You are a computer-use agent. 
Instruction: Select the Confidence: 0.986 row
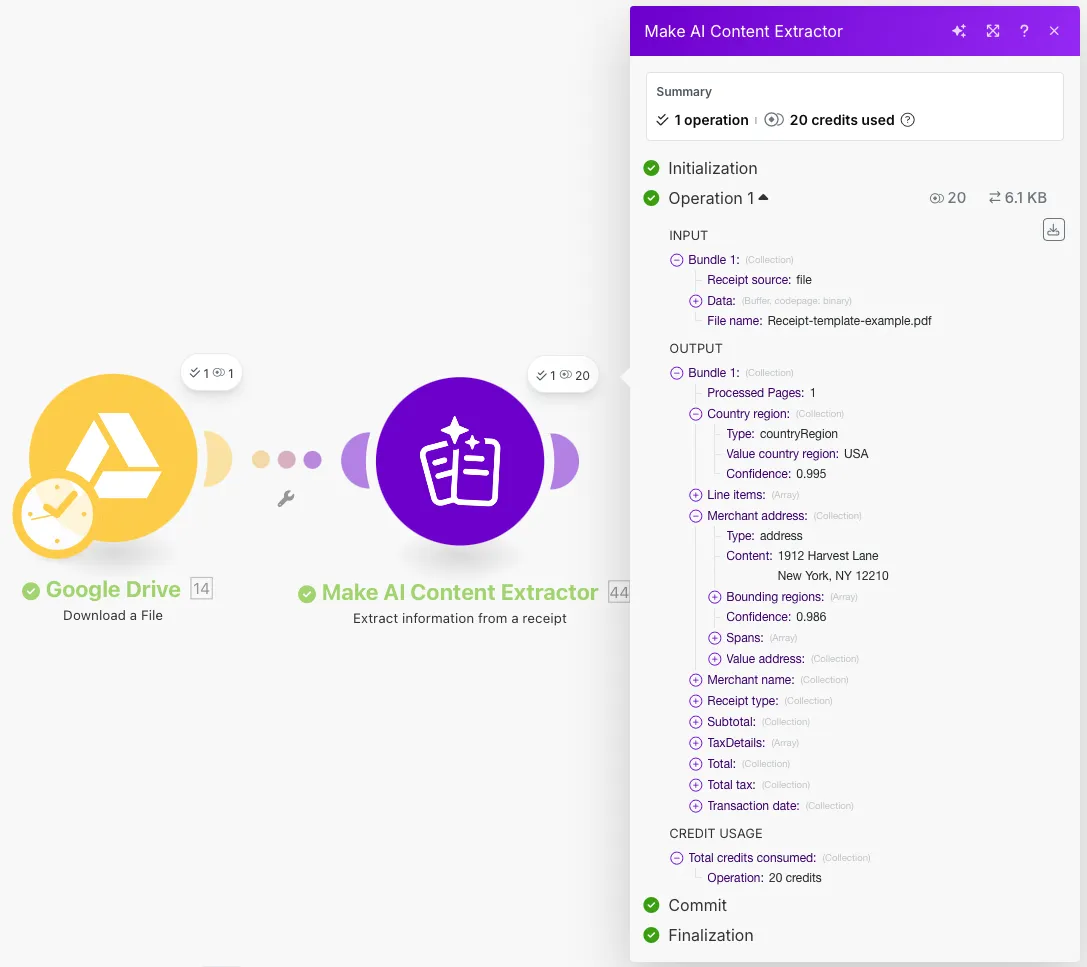tap(776, 617)
